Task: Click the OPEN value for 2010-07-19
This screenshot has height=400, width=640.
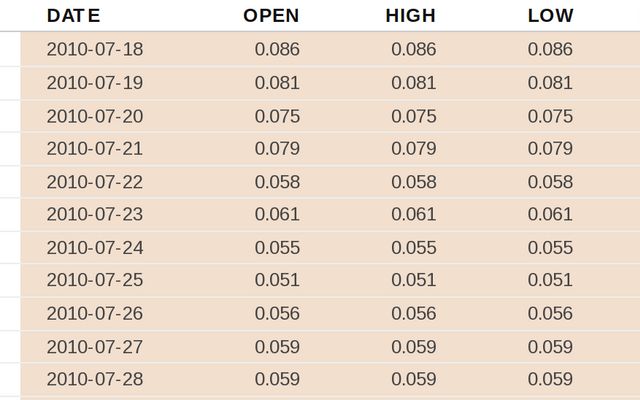Action: pos(277,83)
